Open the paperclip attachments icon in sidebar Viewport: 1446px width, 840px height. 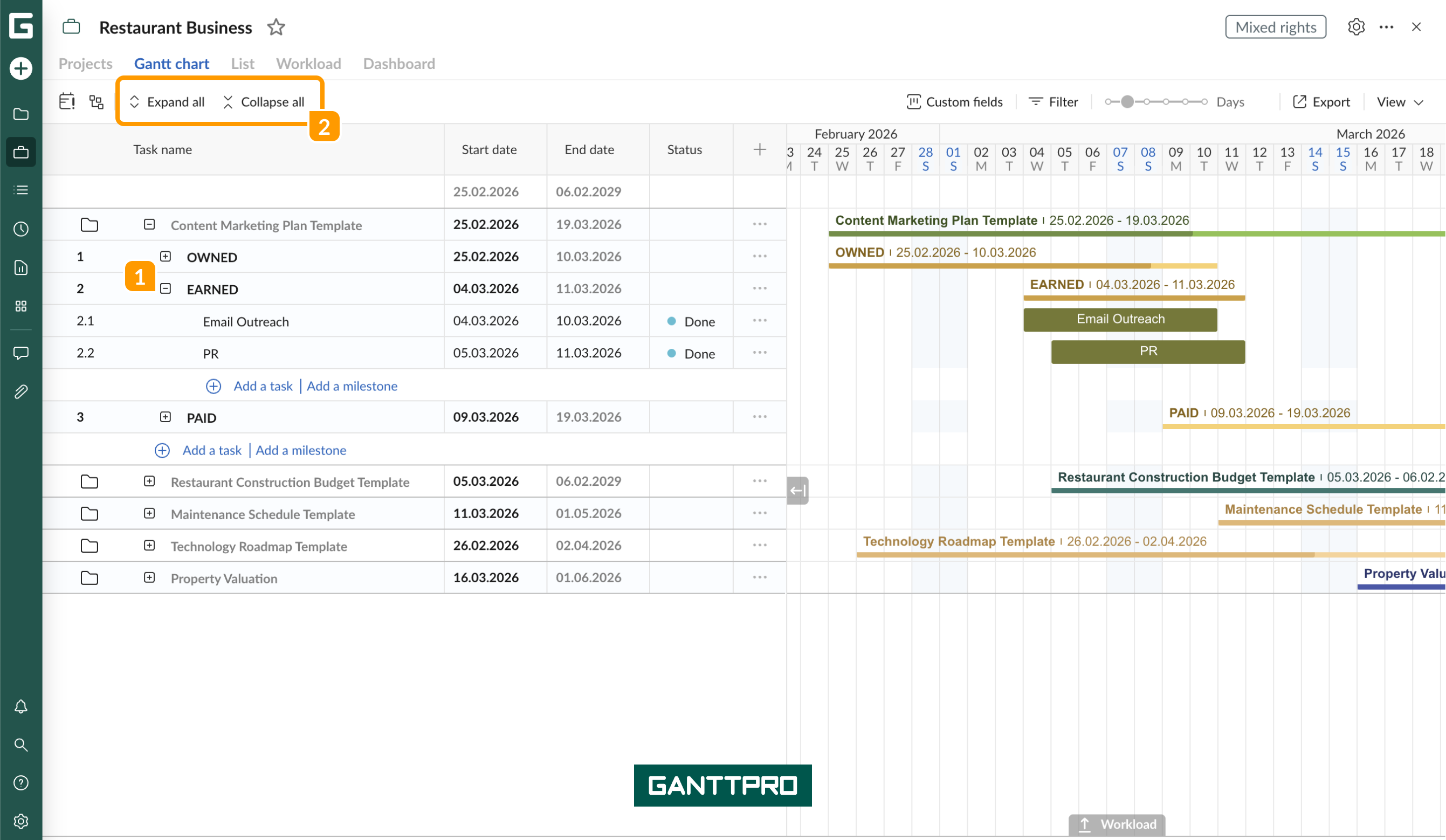point(20,391)
